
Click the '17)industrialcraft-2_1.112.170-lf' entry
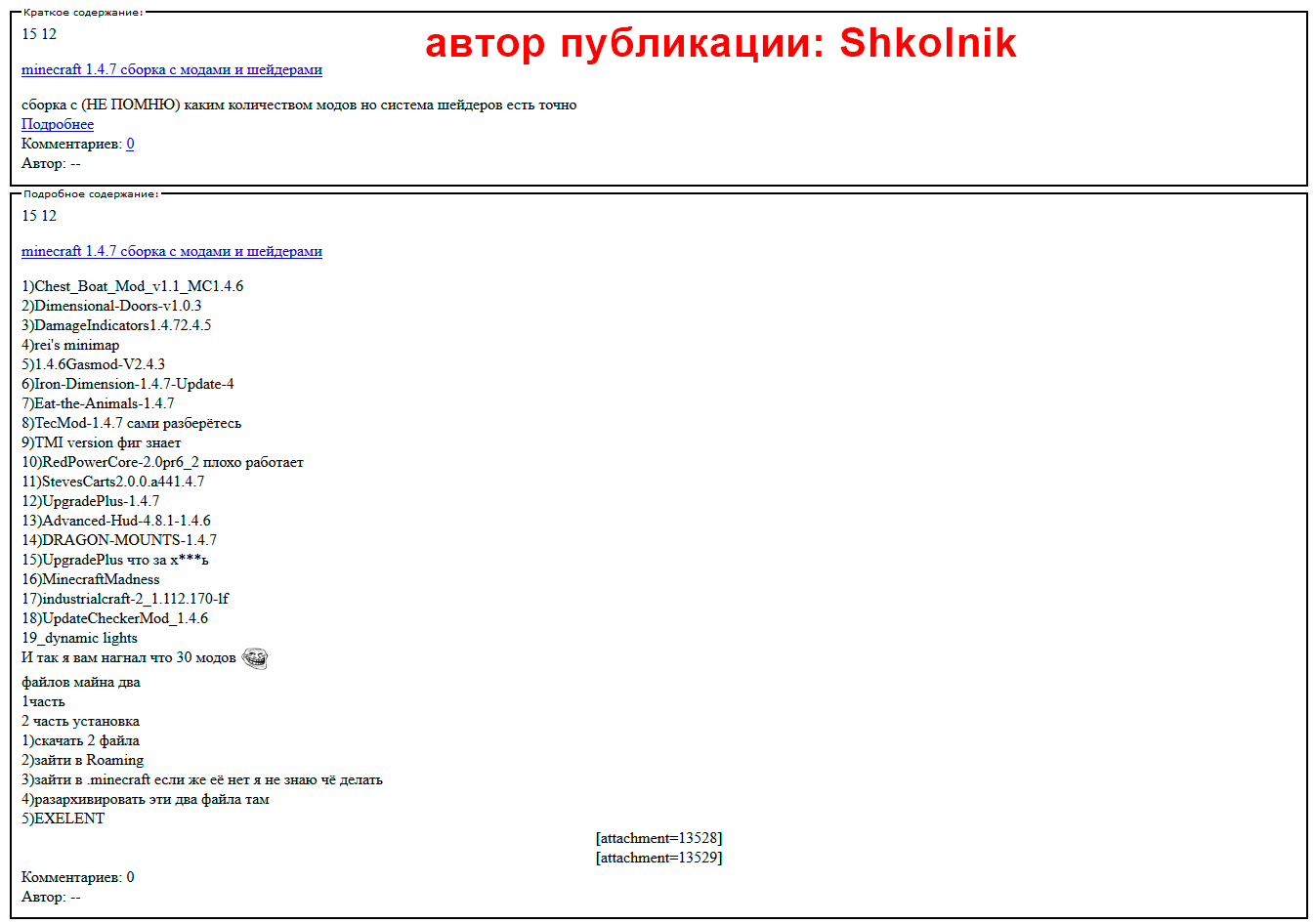125,599
